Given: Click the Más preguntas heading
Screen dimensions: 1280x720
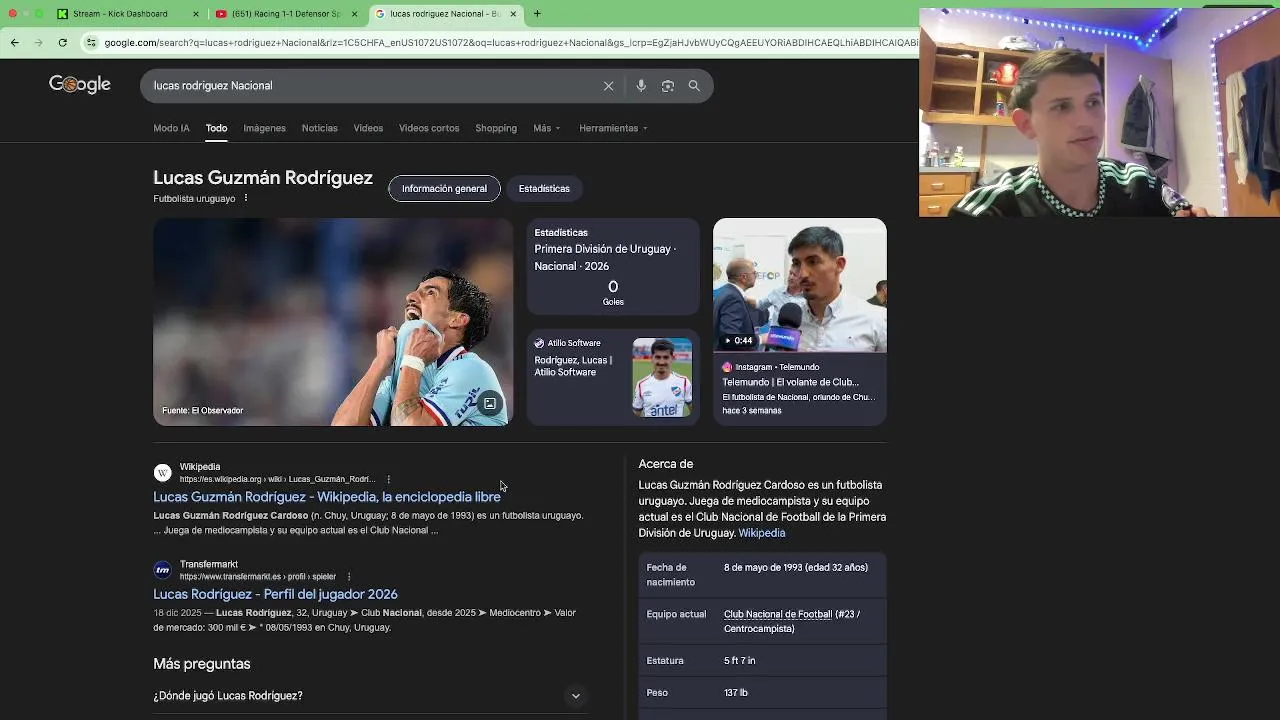Looking at the screenshot, I should (202, 664).
